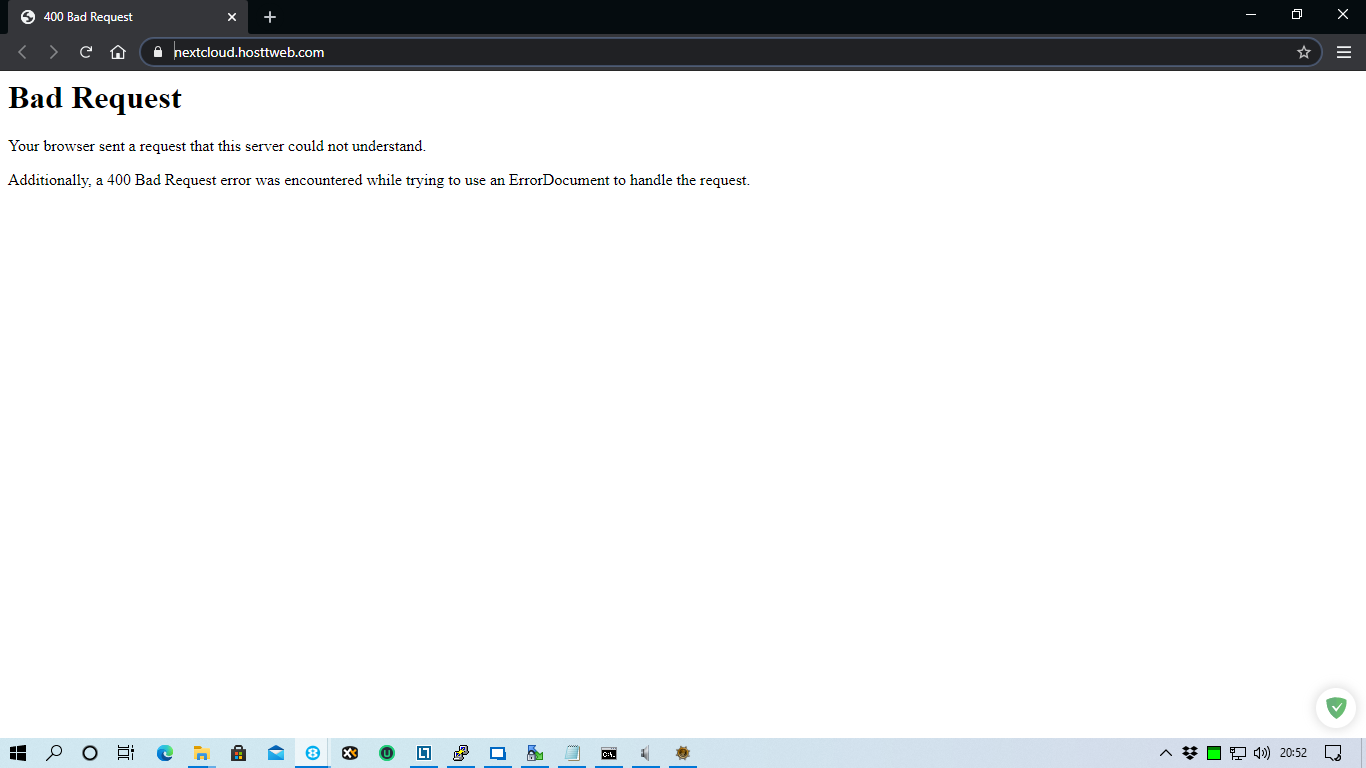This screenshot has width=1366, height=768.
Task: Click the browser home button
Action: (117, 52)
